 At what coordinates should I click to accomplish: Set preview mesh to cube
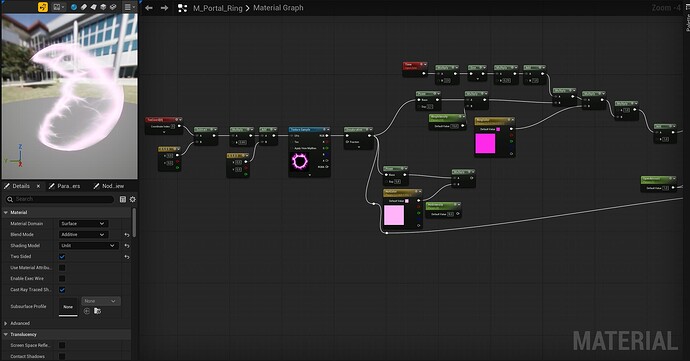click(x=103, y=7)
